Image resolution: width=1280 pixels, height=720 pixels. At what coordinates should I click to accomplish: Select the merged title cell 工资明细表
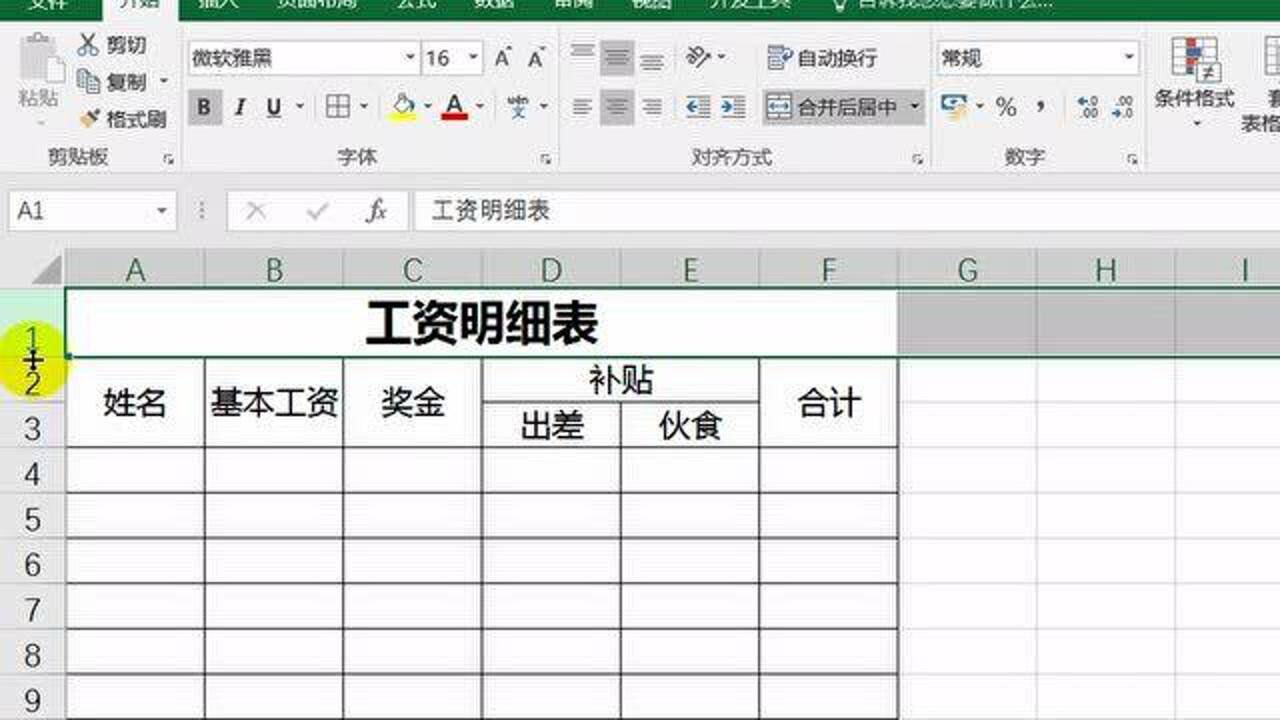tap(481, 323)
